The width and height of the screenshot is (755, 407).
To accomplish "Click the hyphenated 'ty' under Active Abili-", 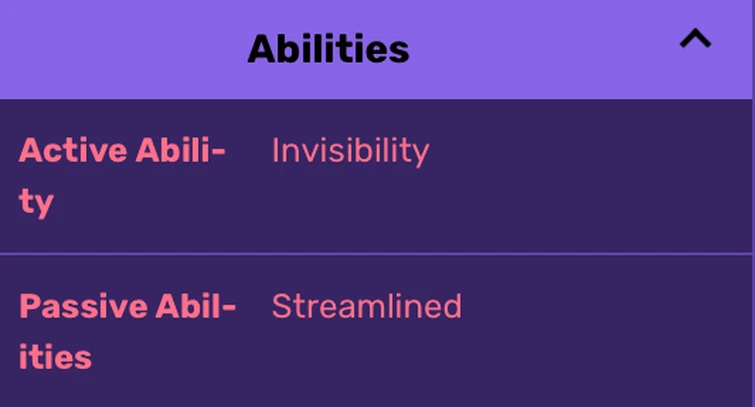I will [x=36, y=203].
